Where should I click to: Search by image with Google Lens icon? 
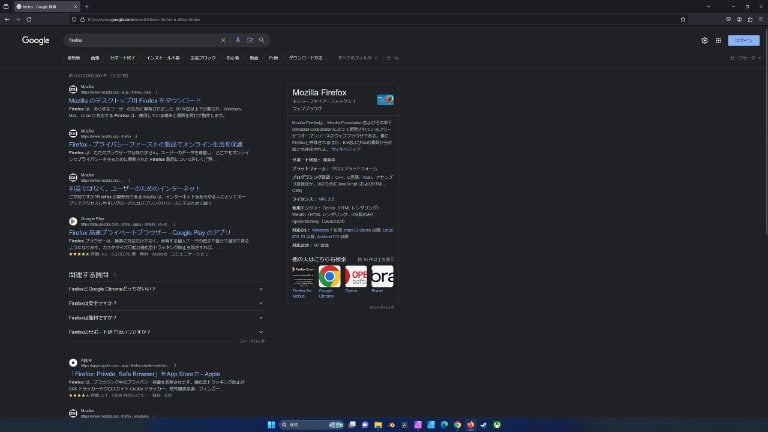coord(250,40)
